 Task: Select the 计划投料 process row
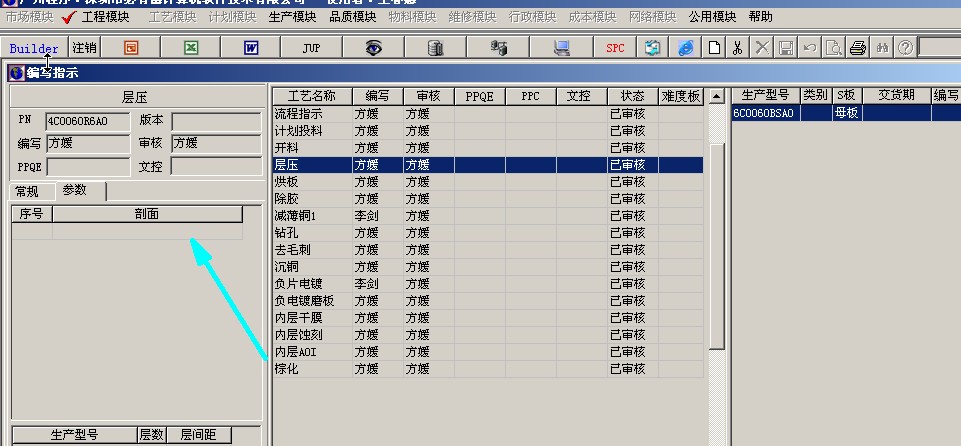(x=488, y=131)
